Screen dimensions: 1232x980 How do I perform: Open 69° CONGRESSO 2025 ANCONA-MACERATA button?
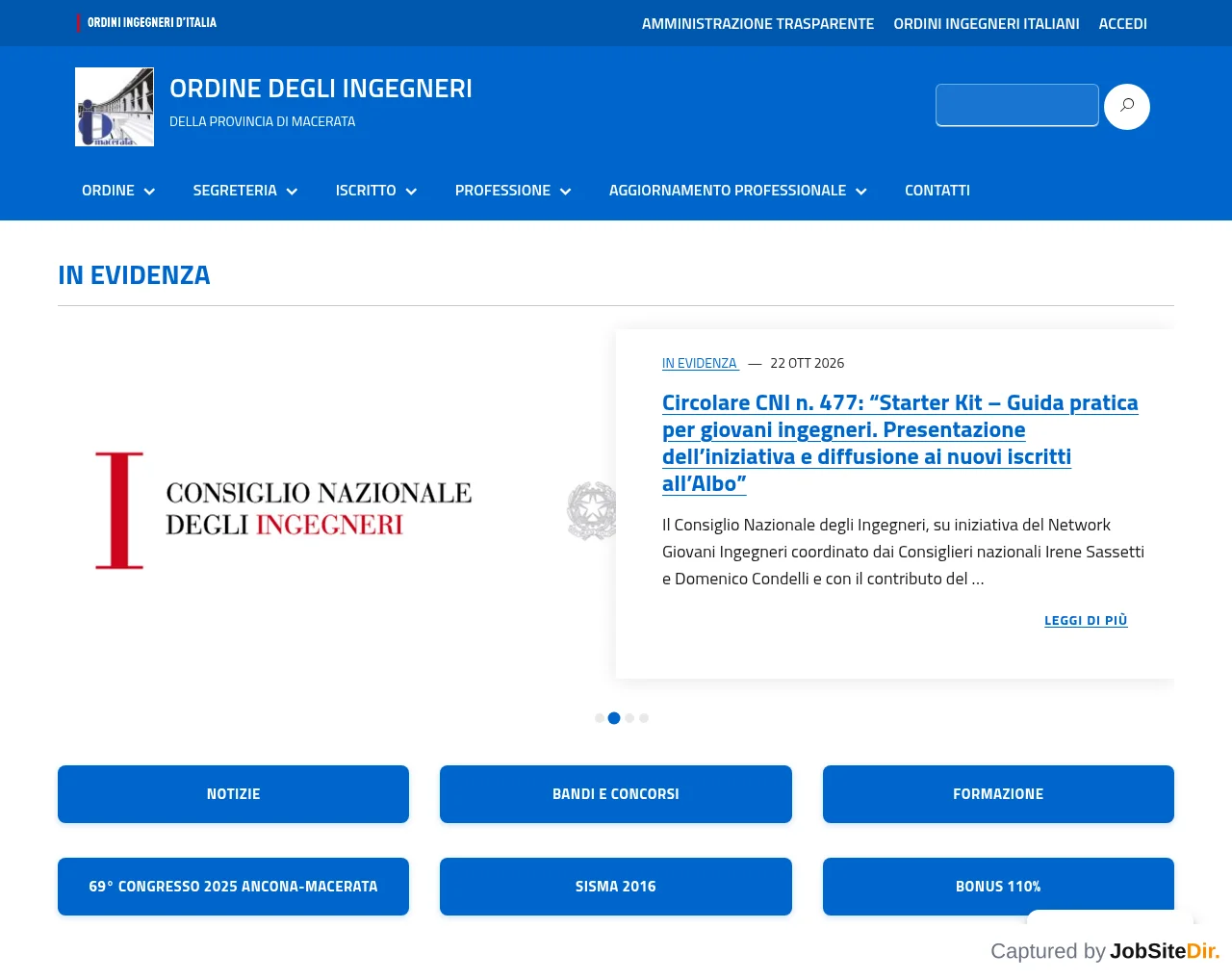point(233,887)
